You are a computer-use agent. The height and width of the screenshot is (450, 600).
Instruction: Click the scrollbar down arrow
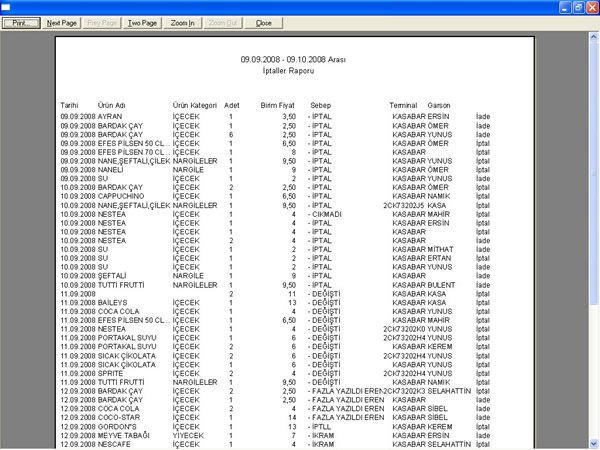[593, 443]
